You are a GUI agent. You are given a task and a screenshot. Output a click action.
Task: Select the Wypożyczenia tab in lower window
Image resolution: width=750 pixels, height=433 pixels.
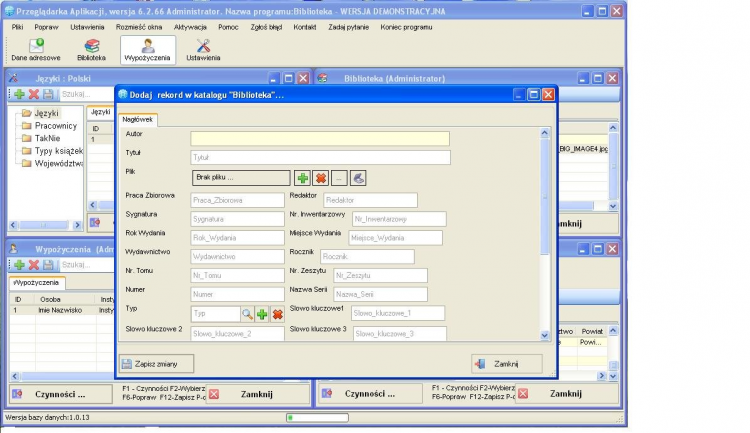coord(37,283)
